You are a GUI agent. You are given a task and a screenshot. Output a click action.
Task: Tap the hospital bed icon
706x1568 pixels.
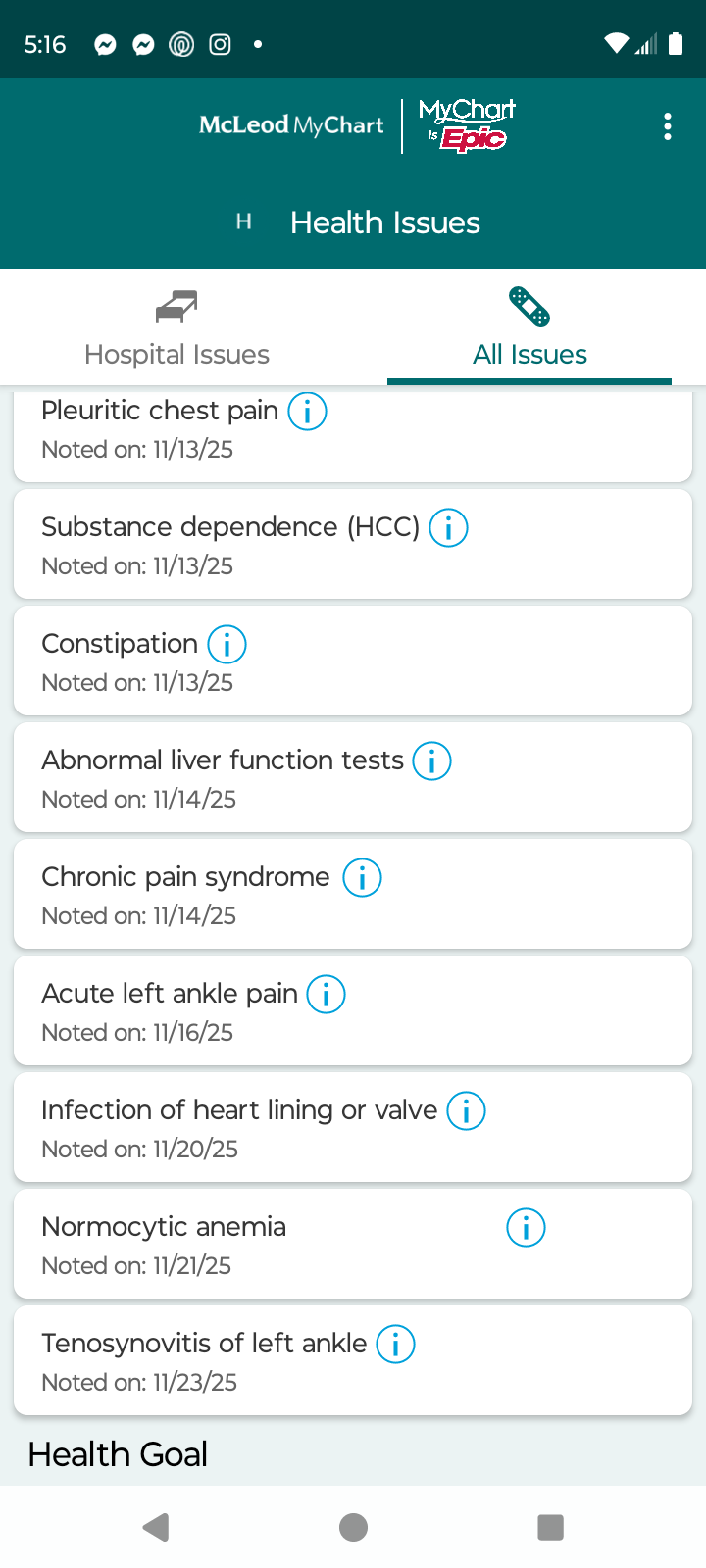[x=176, y=307]
